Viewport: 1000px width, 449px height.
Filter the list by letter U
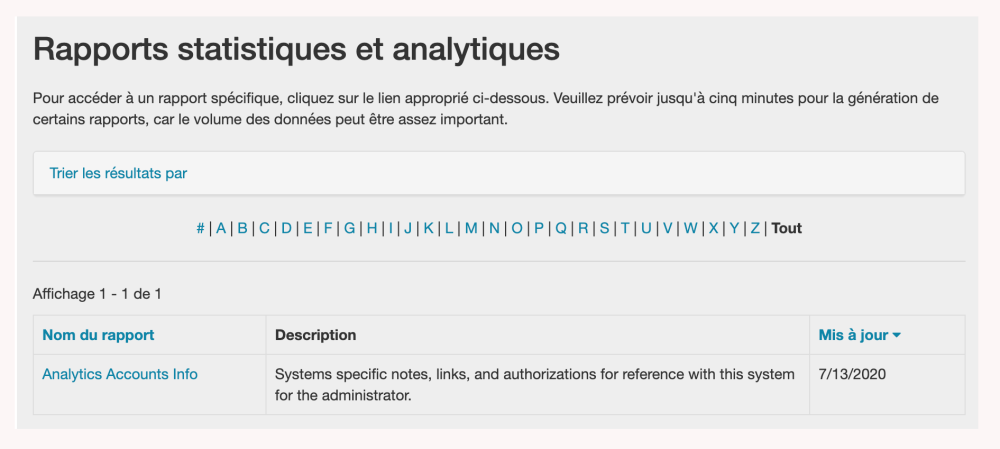(646, 228)
